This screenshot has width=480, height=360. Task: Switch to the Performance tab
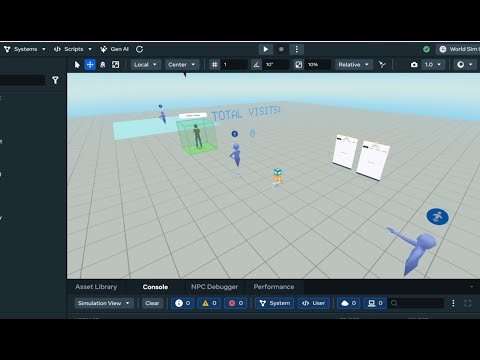(x=274, y=287)
